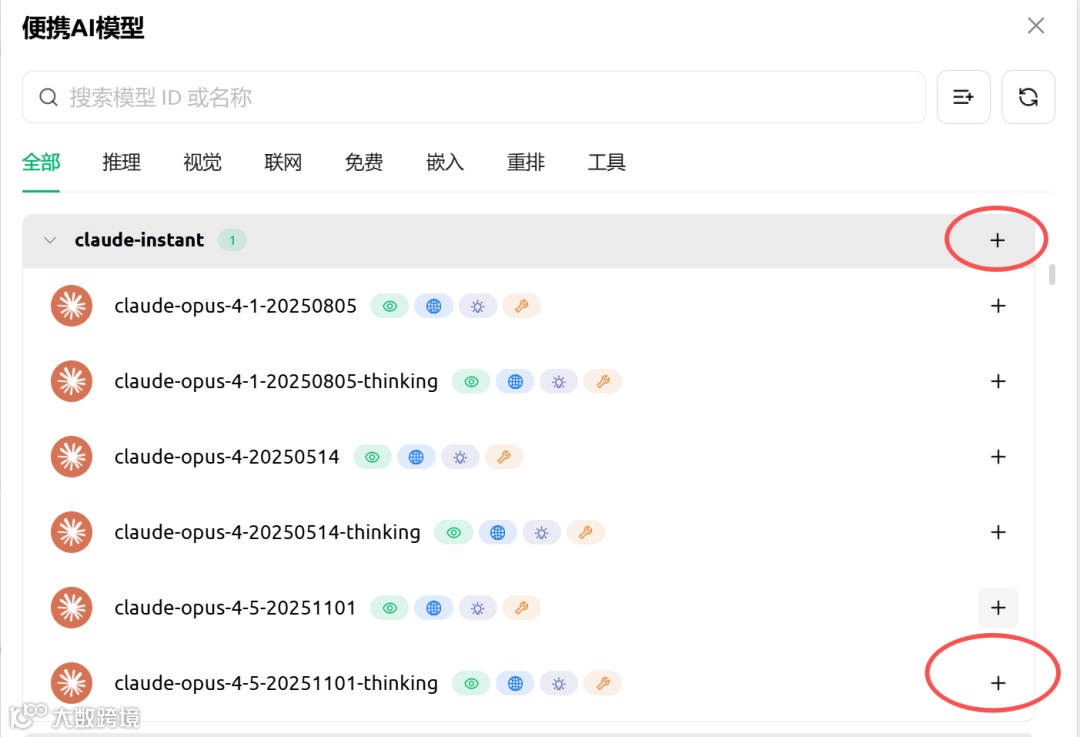This screenshot has height=737, width=1080.
Task: Click the Claude logo of claude-opus-4-5-20251101-thinking
Action: 72,683
